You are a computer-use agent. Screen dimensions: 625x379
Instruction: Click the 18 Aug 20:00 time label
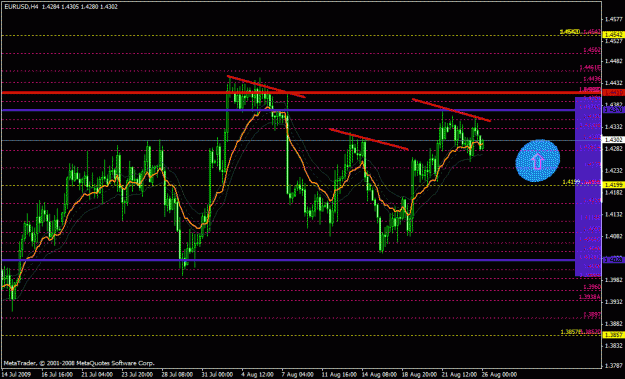tap(419, 375)
